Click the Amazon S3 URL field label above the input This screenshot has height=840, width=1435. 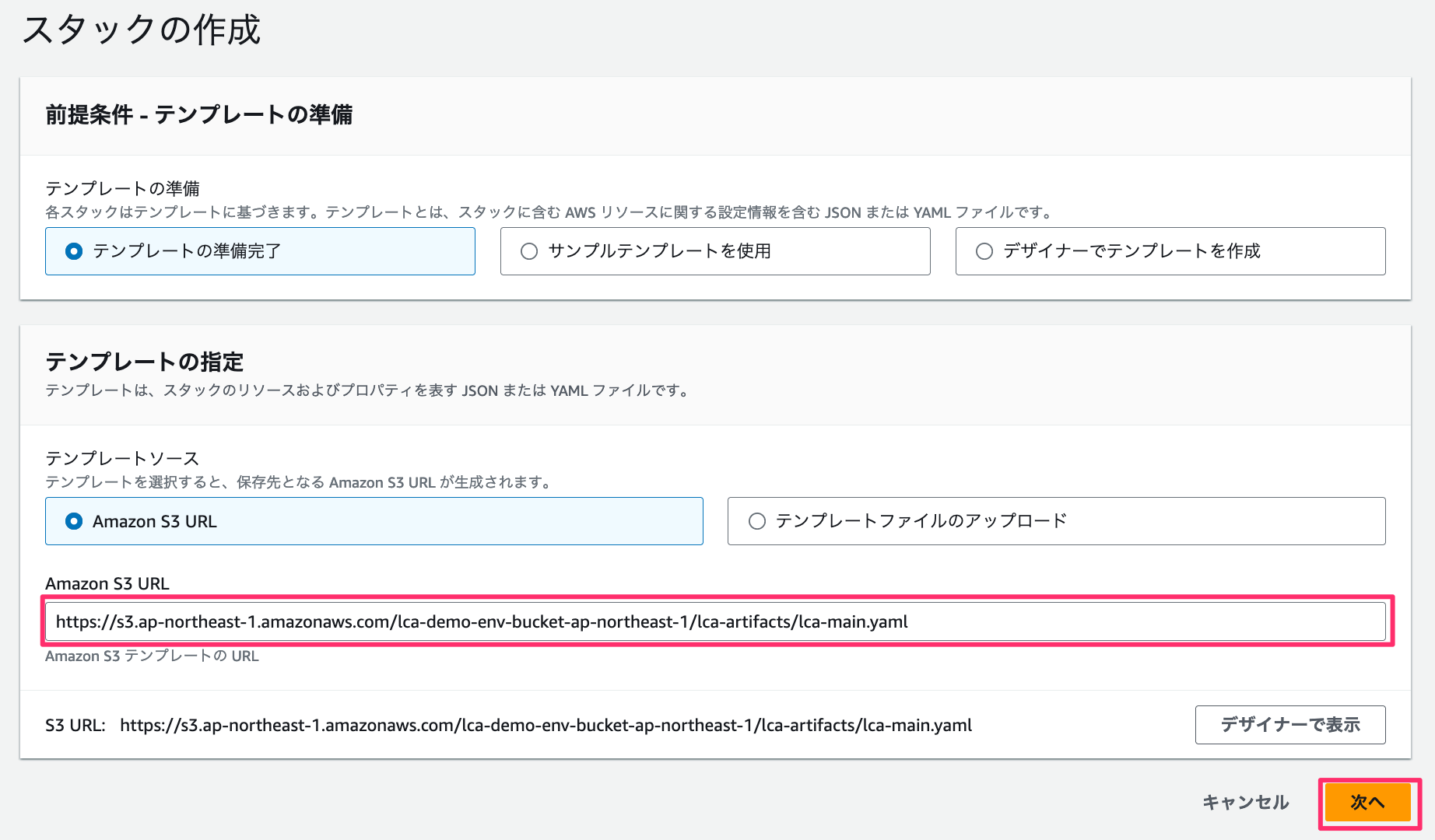click(x=107, y=584)
